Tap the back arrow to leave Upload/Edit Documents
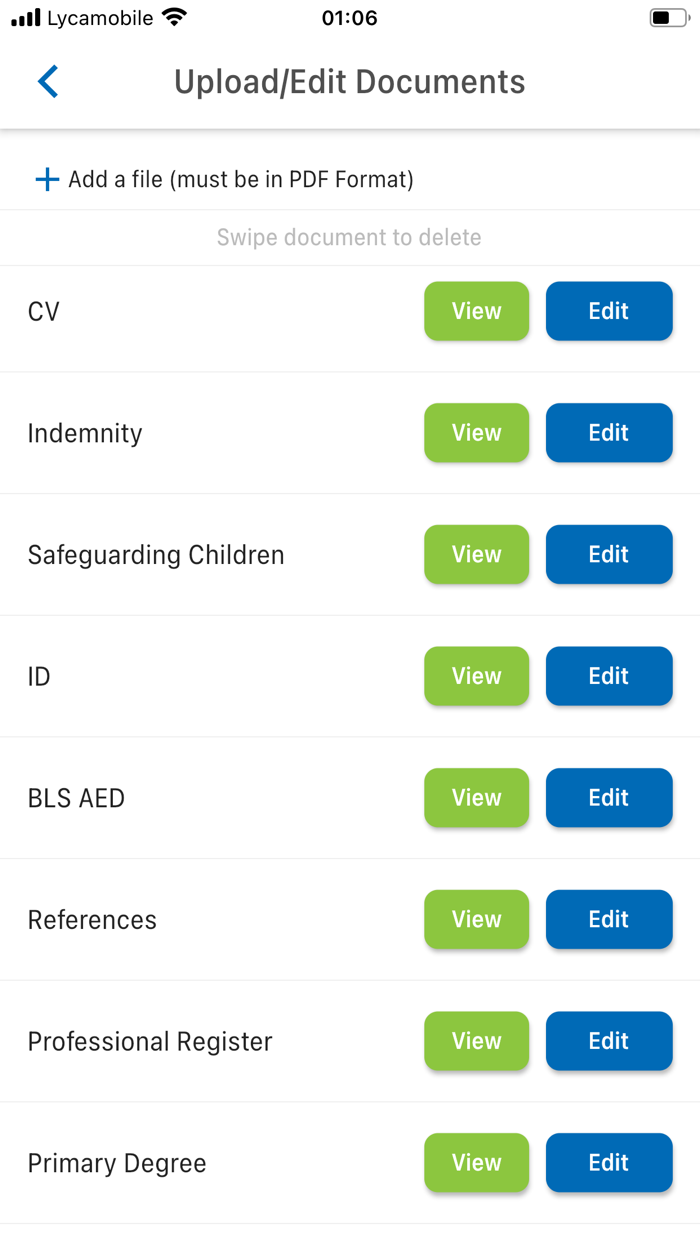 tap(47, 81)
